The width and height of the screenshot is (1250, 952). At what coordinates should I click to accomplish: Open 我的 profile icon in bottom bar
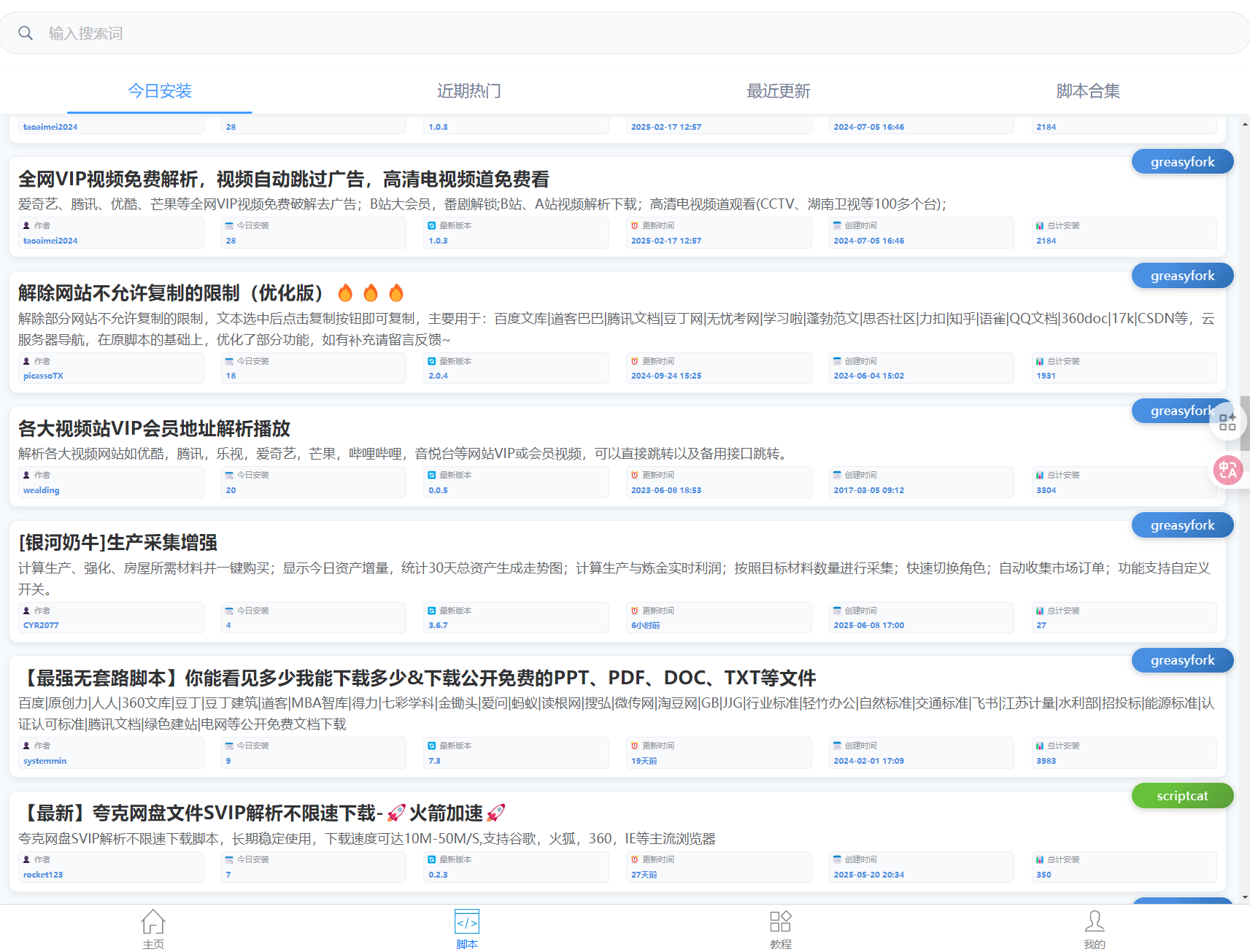point(1095,929)
